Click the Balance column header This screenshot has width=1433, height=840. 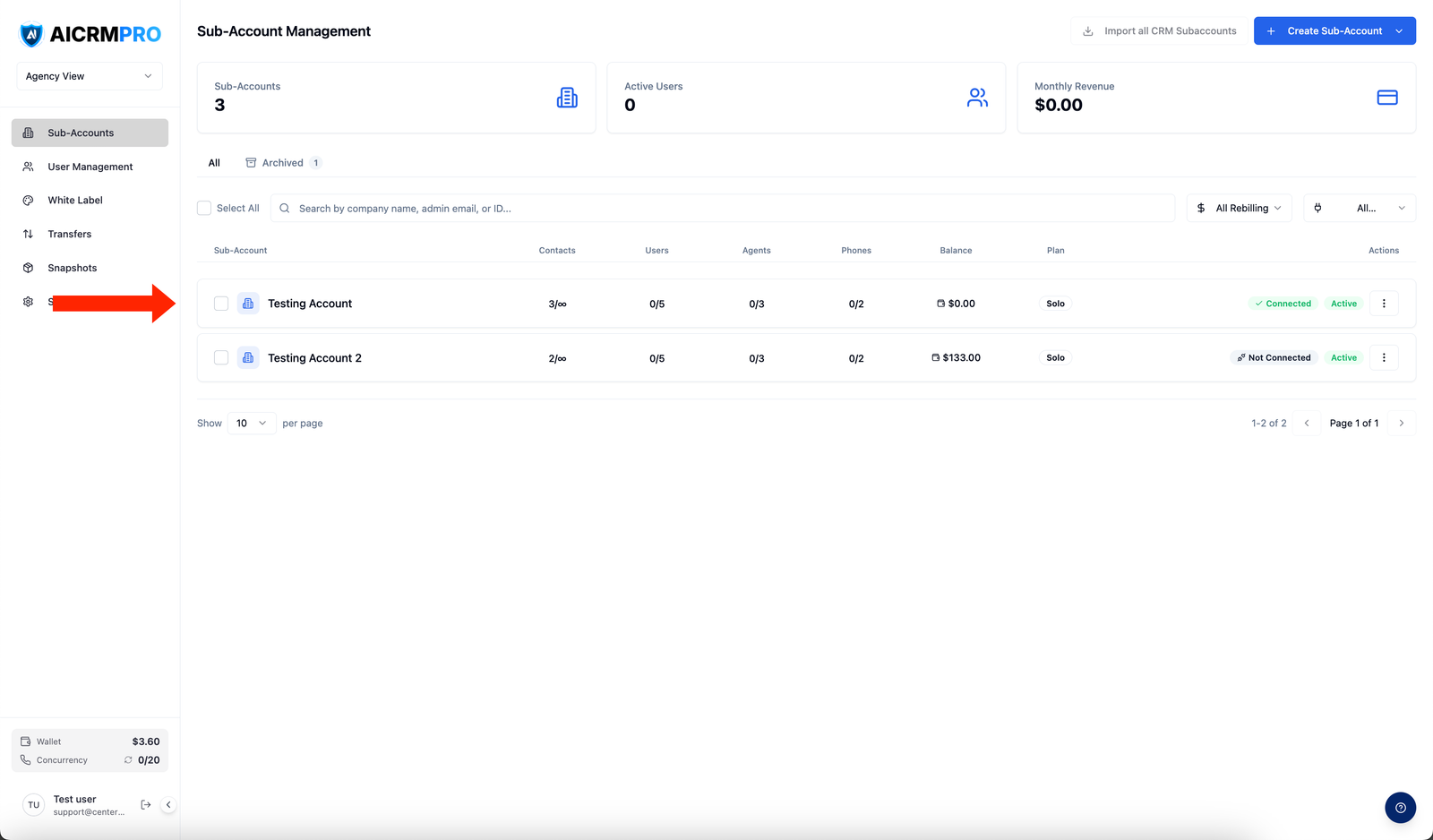click(x=956, y=251)
